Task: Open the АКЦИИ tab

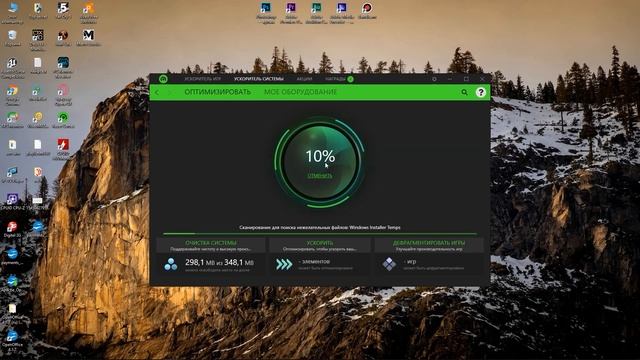Action: [304, 79]
